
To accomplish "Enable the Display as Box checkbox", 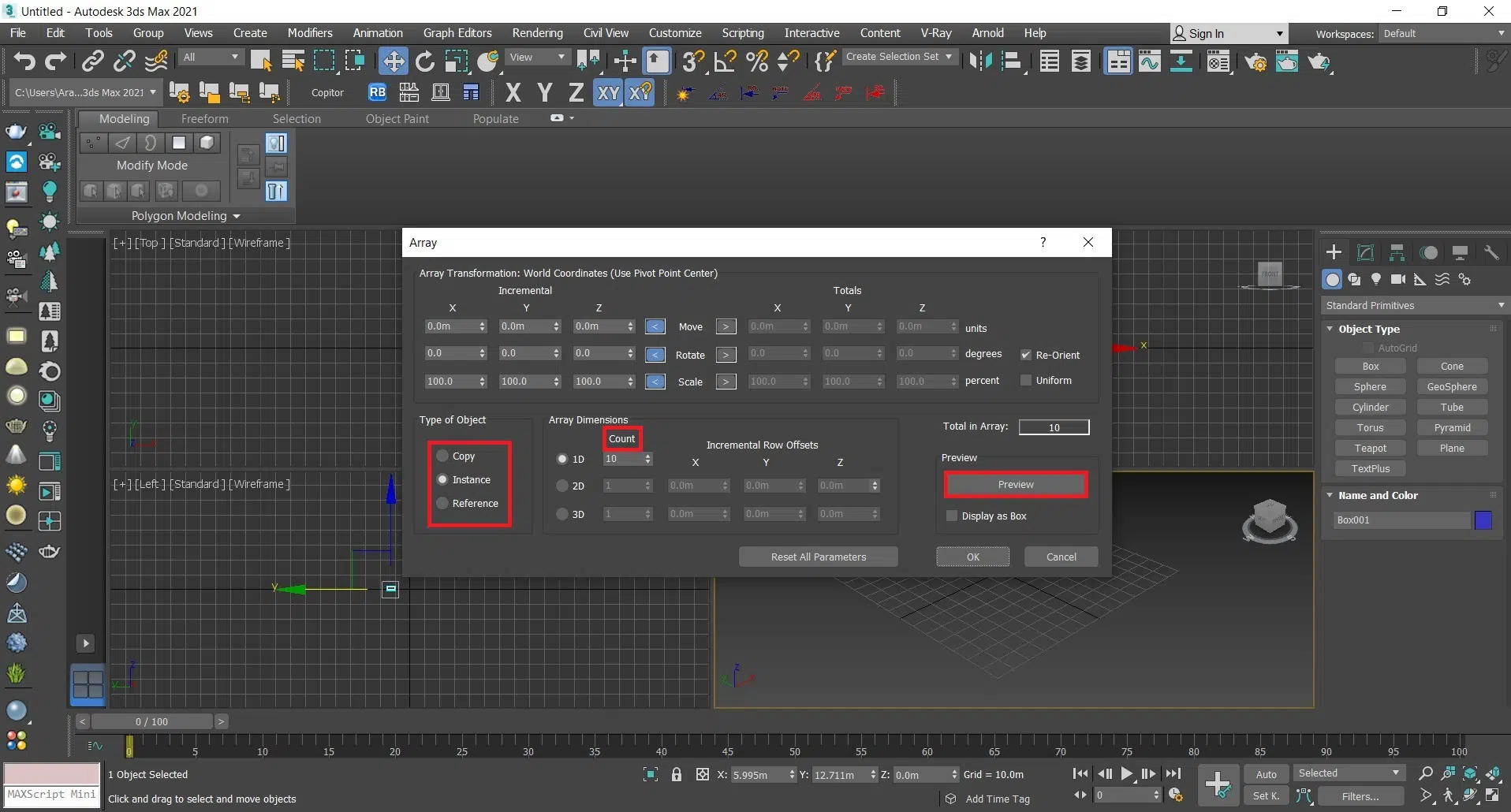I will 952,516.
